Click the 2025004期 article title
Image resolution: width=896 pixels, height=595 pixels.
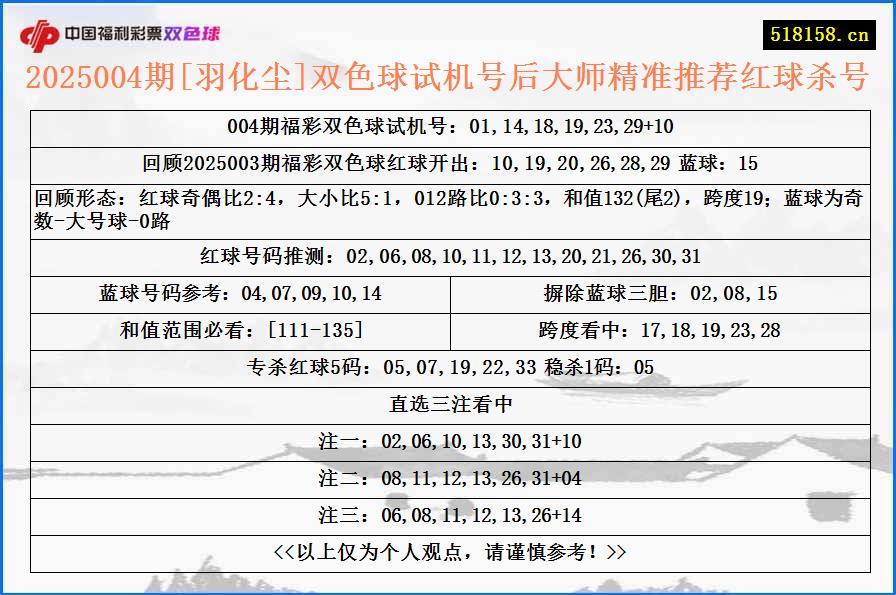pyautogui.click(x=448, y=76)
